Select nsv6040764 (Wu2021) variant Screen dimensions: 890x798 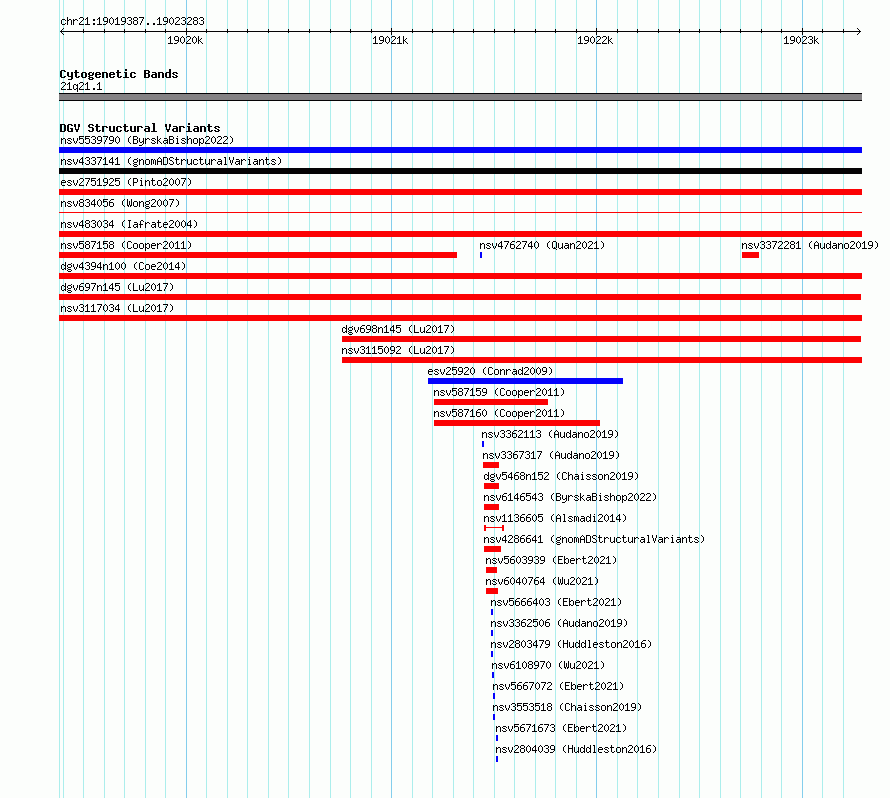(541, 581)
